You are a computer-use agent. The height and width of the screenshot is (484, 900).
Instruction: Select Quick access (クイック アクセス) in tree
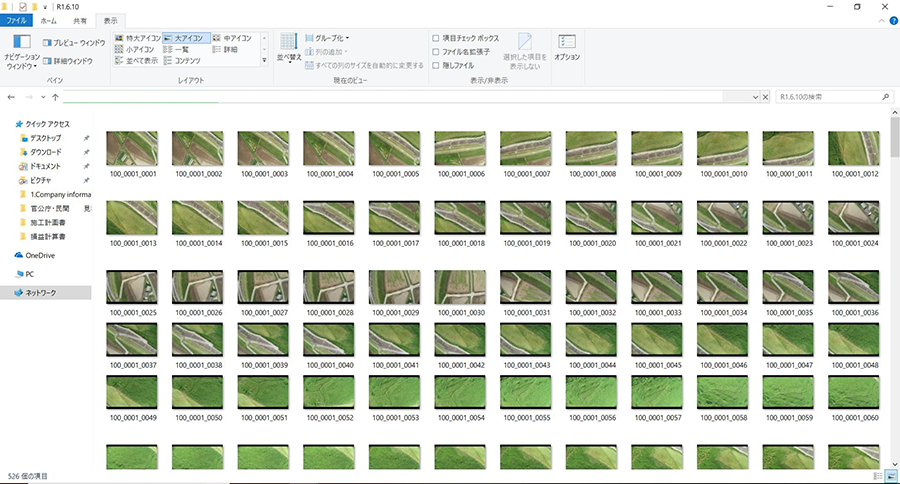(43, 124)
